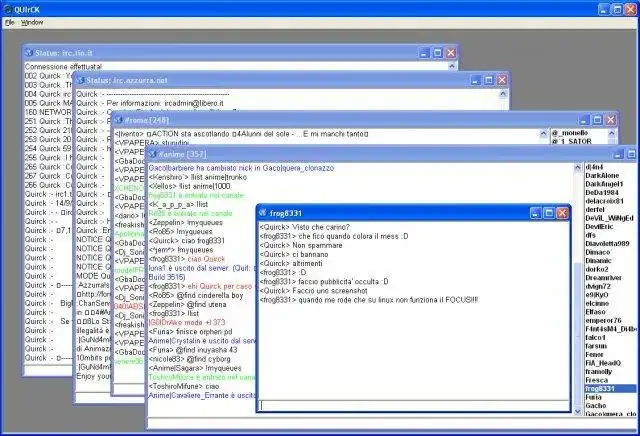The image size is (640, 436).
Task: Click the frog8331 query window title icon
Action: click(263, 212)
